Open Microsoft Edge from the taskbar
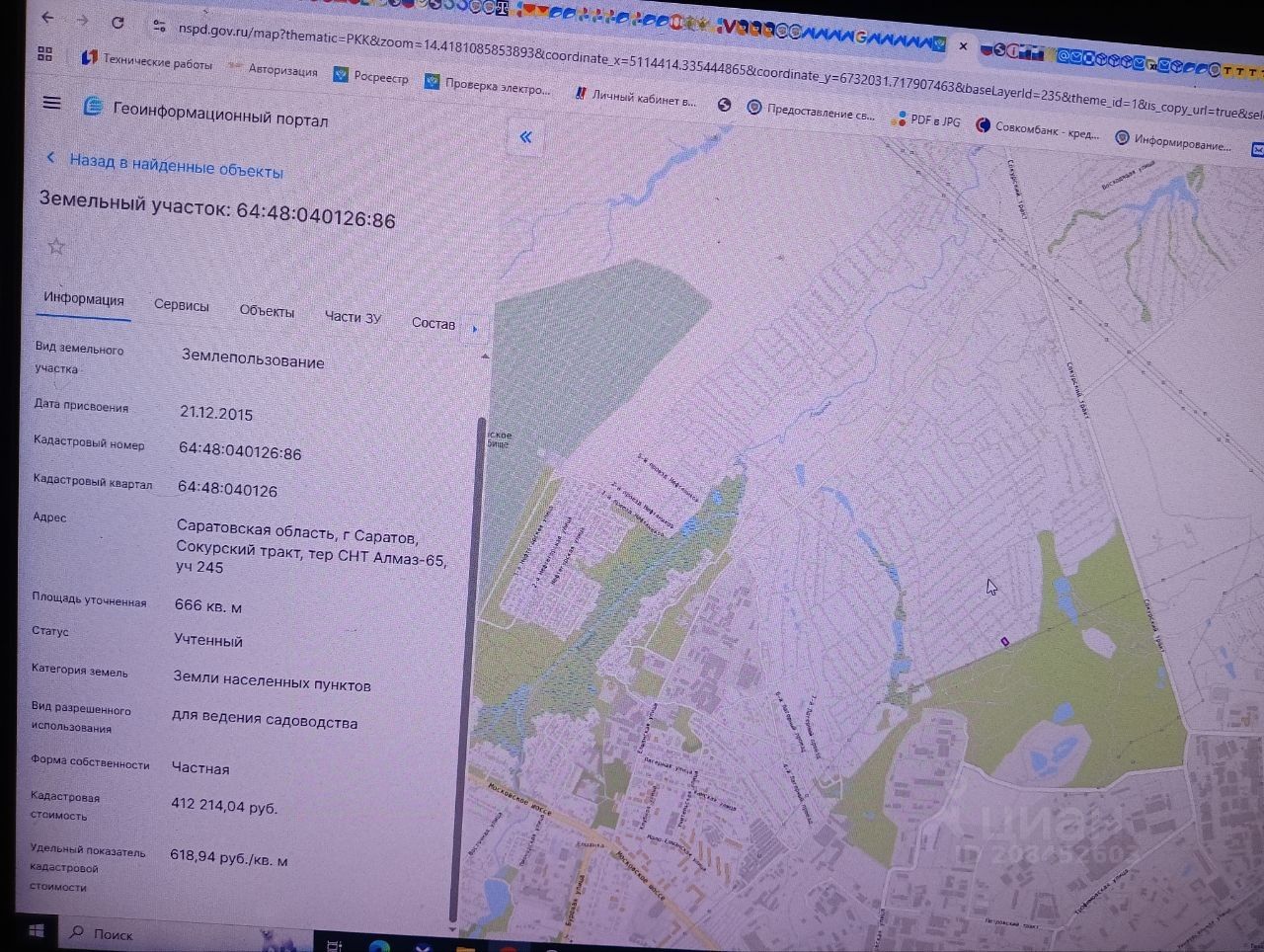This screenshot has width=1264, height=952. (x=379, y=946)
